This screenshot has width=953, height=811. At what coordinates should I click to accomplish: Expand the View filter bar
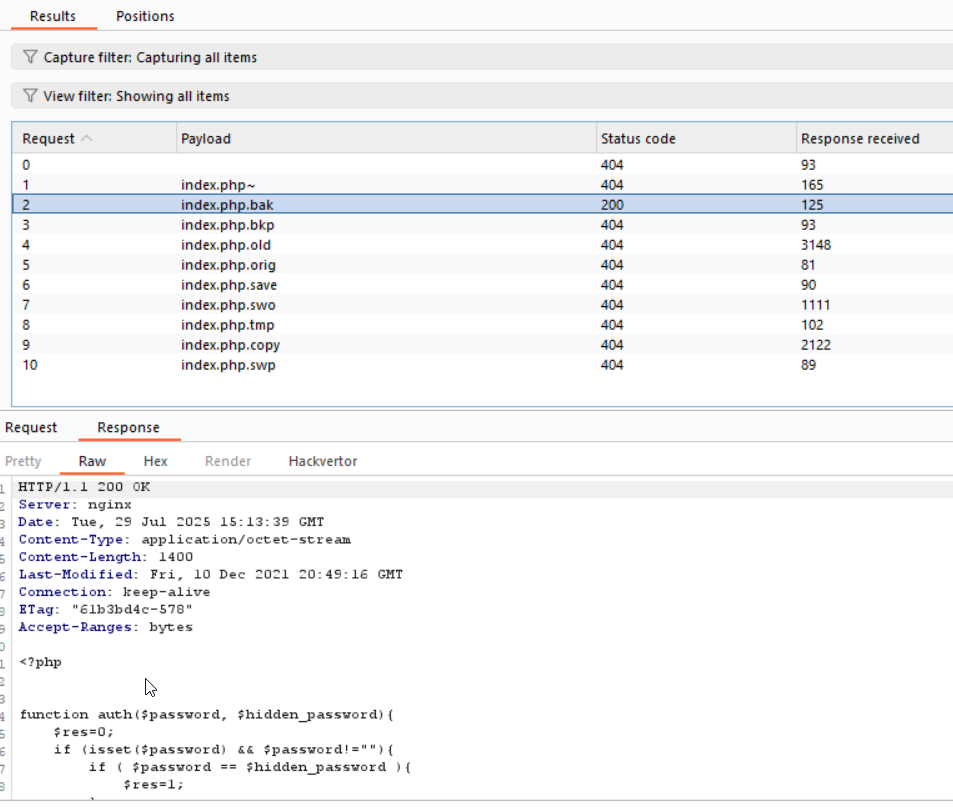[x=480, y=97]
